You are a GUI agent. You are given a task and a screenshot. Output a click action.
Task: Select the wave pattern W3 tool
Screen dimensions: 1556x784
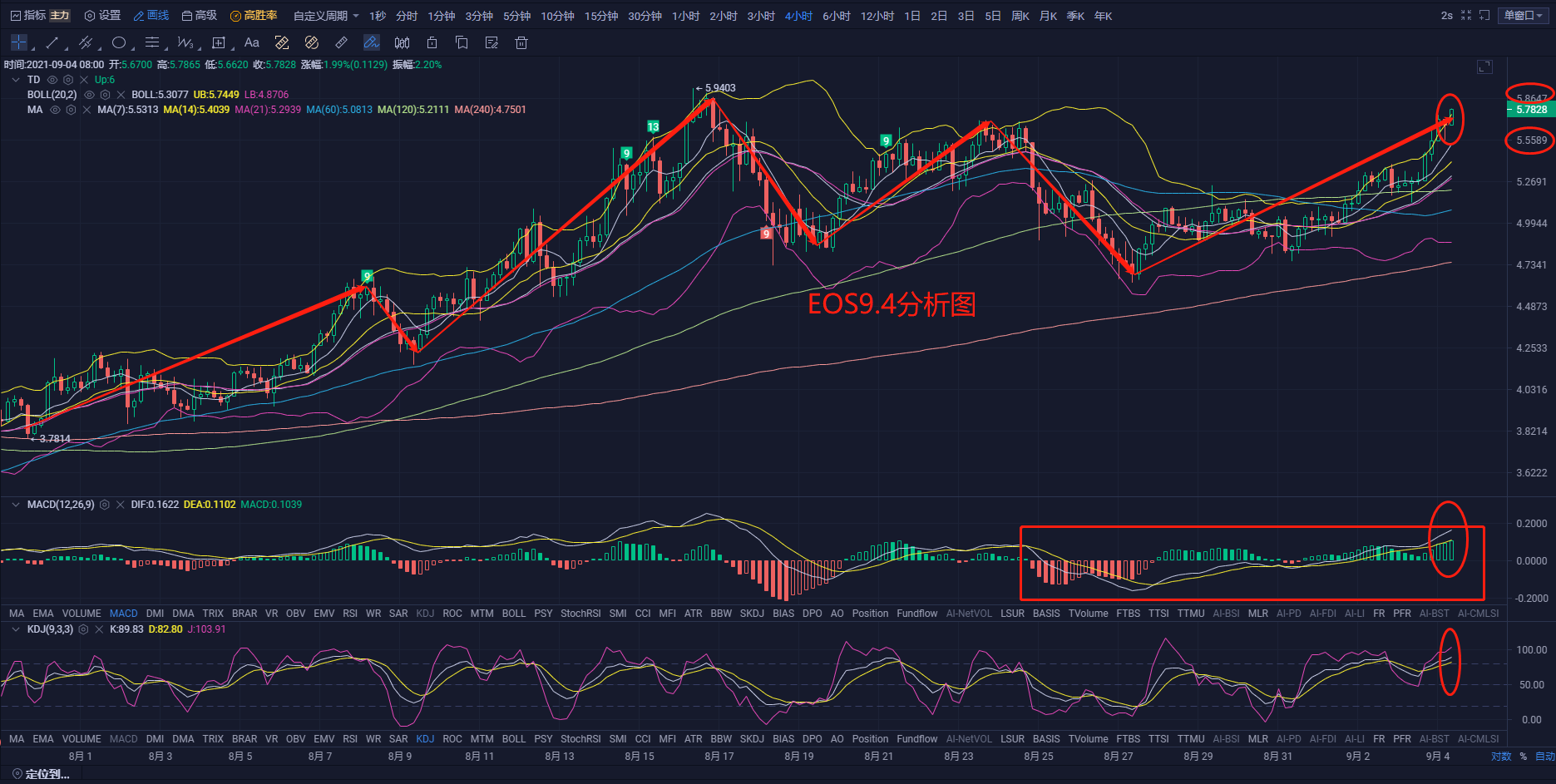(x=185, y=42)
